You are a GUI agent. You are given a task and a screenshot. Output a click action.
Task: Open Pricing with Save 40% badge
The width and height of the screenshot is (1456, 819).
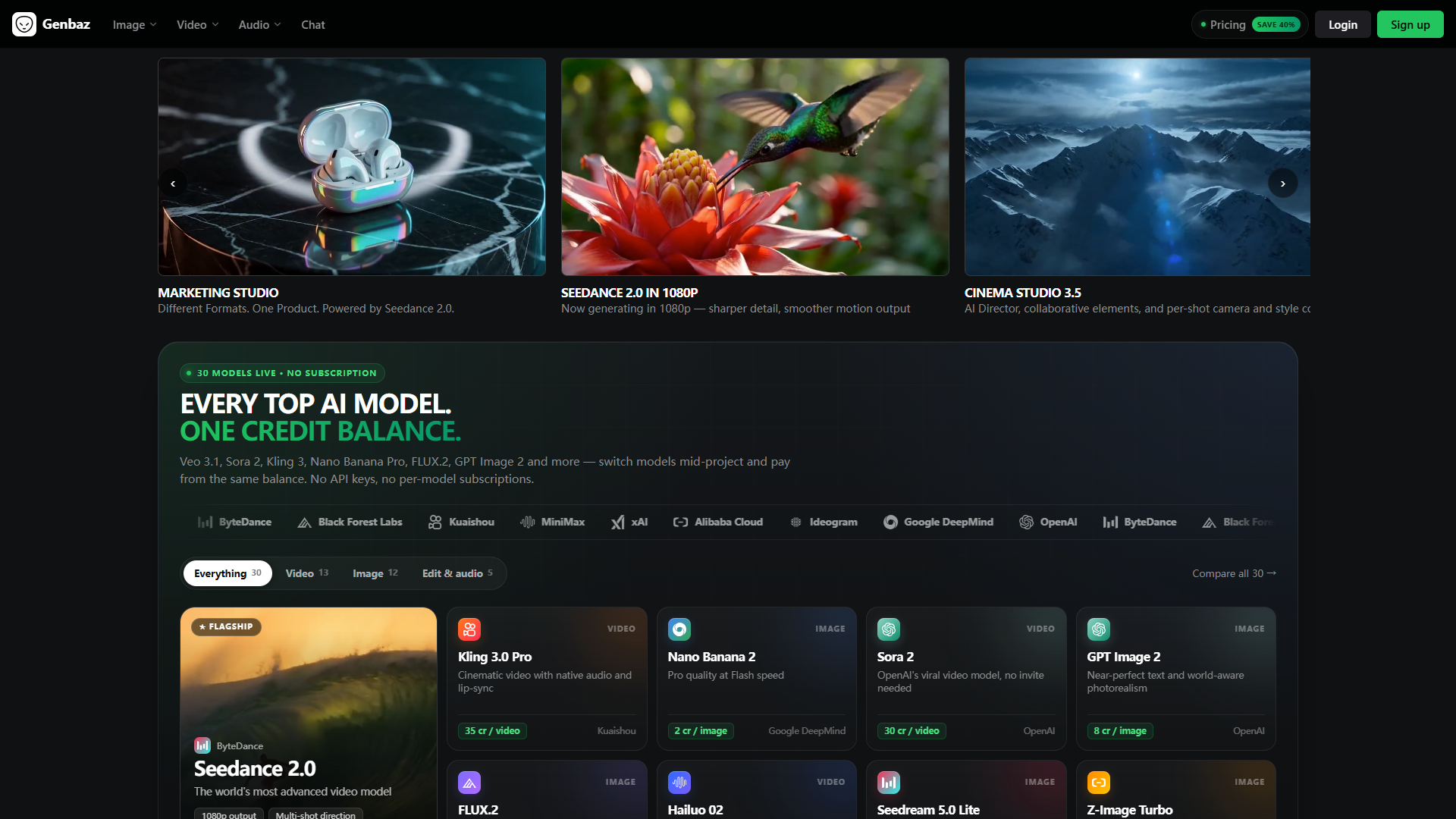[1250, 24]
